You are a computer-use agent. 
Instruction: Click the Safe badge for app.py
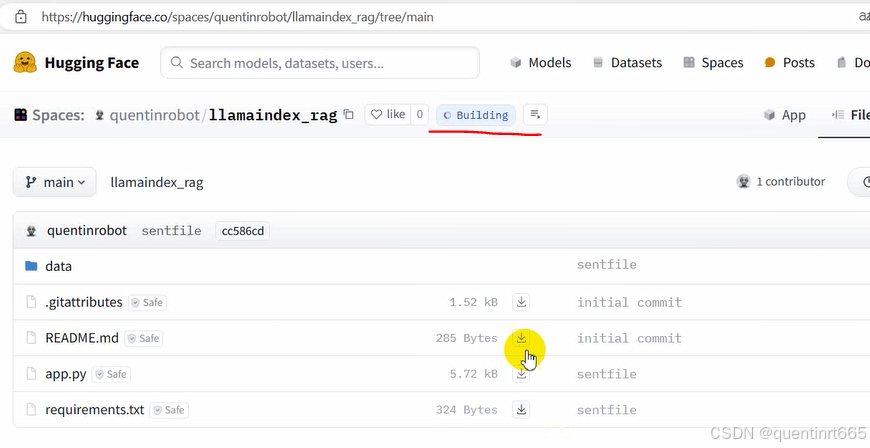click(112, 374)
